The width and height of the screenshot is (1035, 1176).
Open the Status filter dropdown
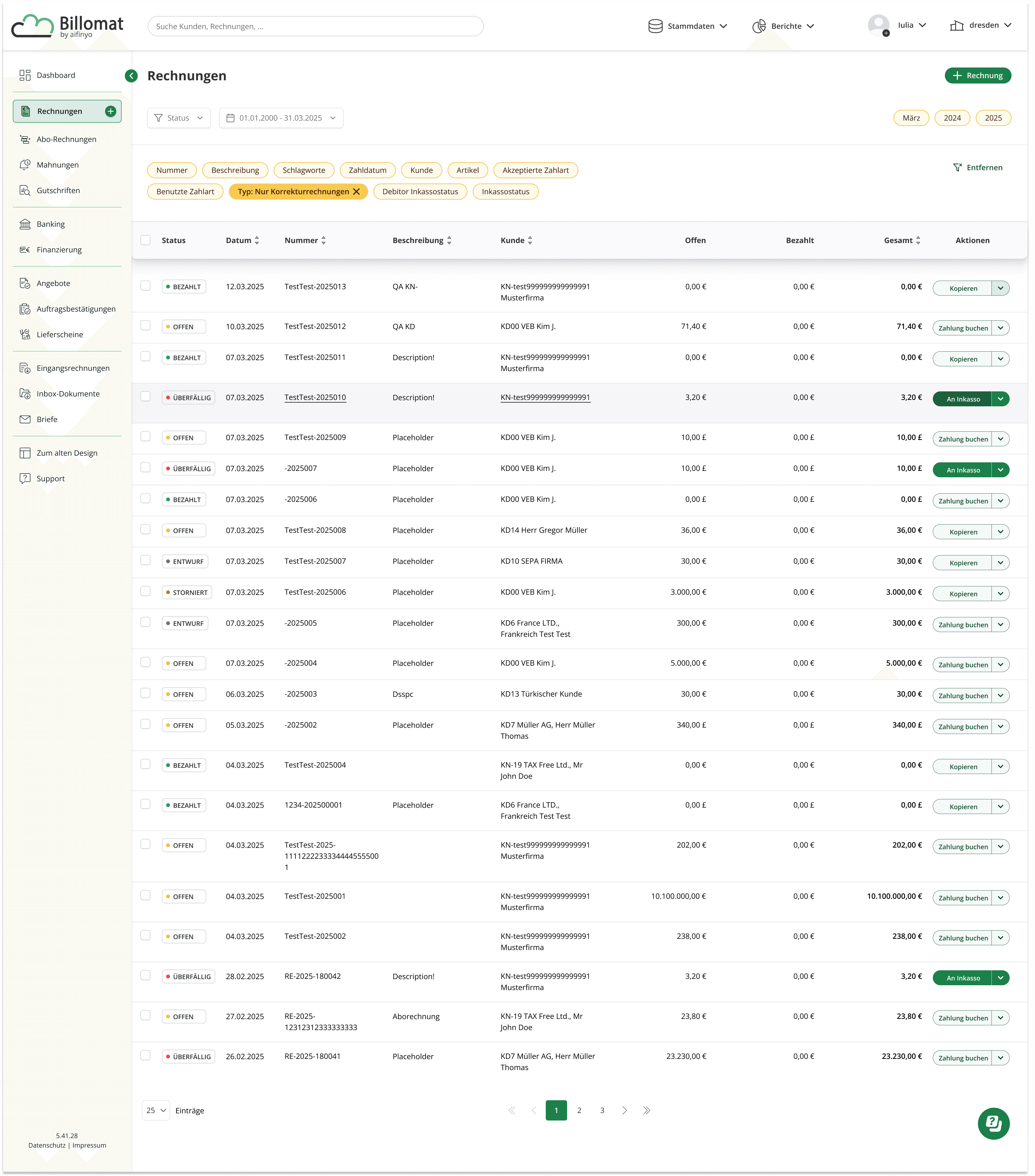(x=179, y=118)
